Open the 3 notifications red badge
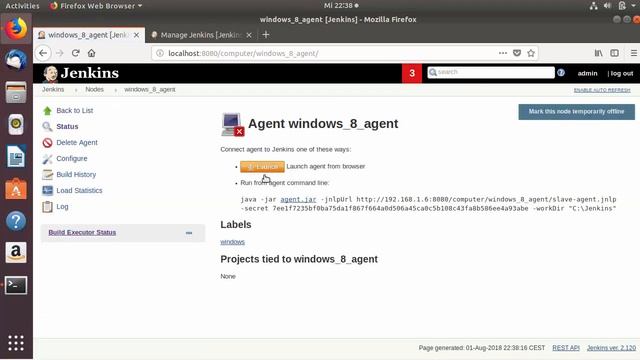 pos(412,73)
